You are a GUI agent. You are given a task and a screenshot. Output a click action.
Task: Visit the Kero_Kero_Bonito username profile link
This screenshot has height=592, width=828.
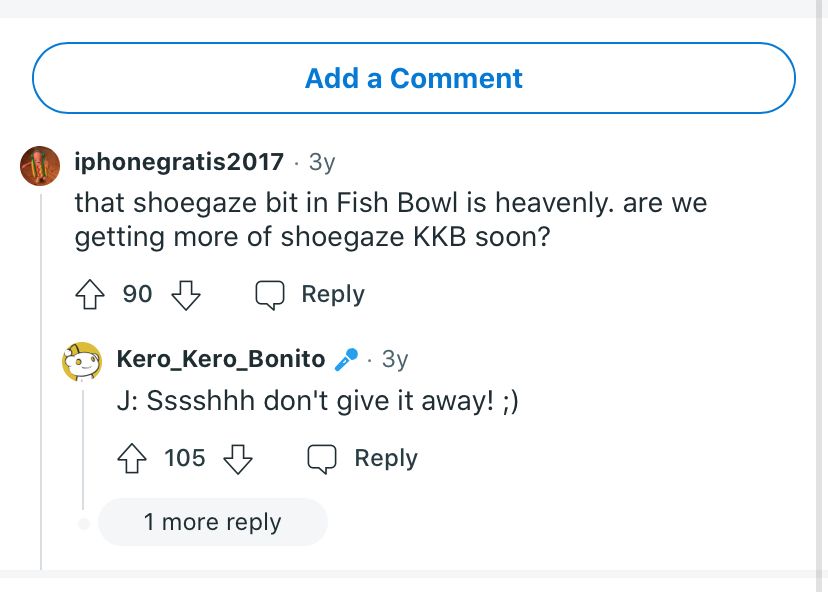[221, 359]
